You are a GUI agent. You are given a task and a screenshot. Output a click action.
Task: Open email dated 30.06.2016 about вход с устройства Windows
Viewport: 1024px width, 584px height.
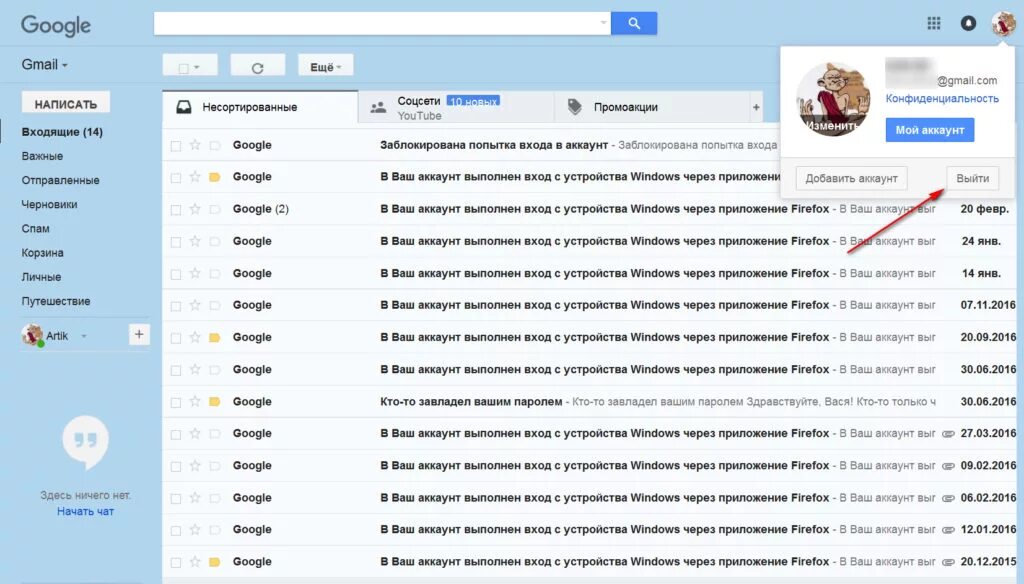[591, 370]
